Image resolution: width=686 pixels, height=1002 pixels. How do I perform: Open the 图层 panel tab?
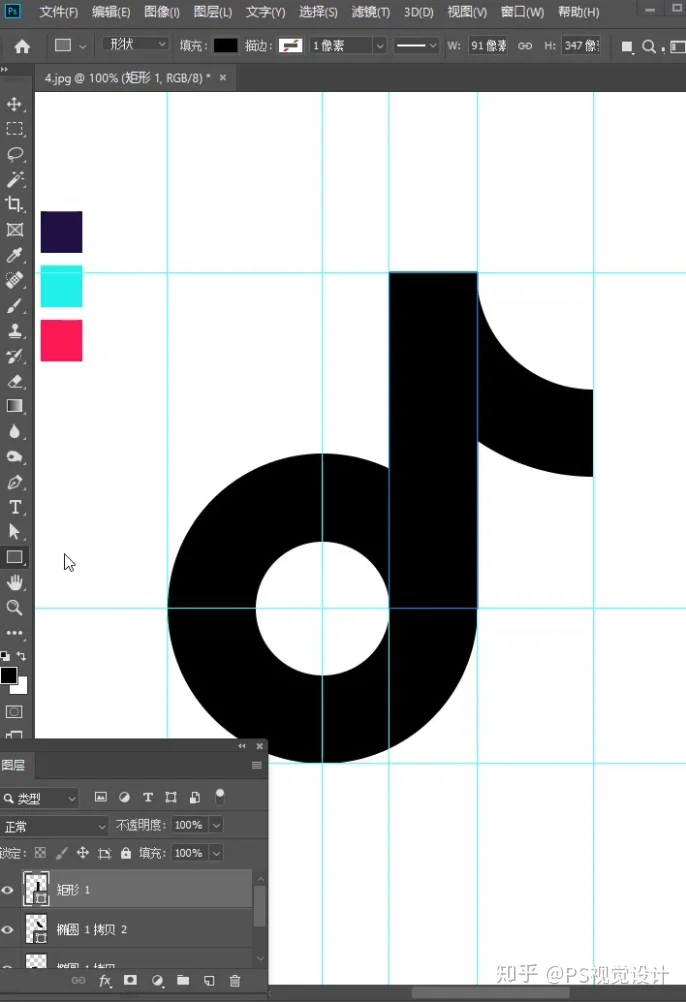coord(13,765)
